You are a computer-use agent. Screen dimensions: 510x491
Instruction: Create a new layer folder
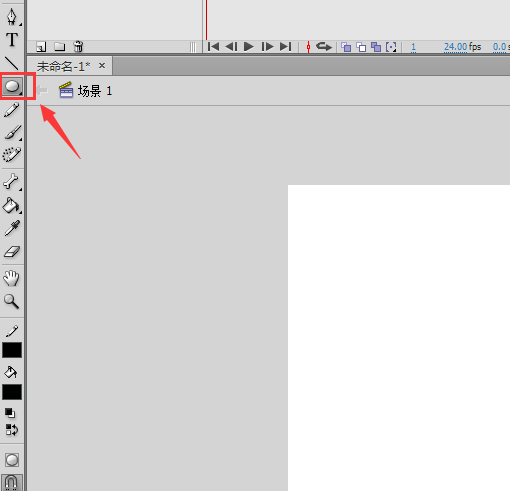tap(60, 47)
